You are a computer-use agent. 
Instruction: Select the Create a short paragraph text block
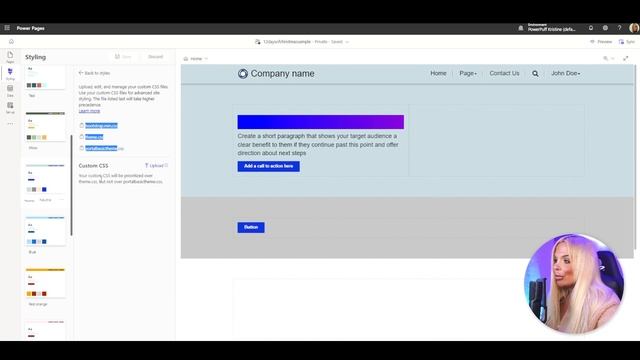(x=318, y=144)
